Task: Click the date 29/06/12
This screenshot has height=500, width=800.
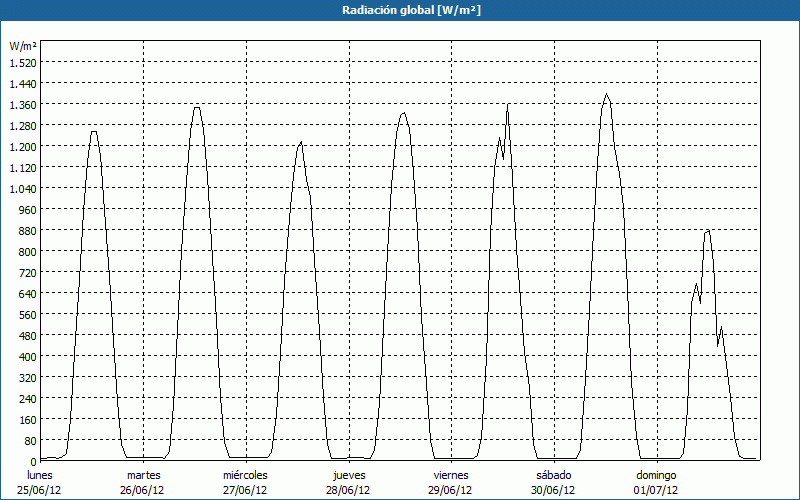Action: coord(450,490)
